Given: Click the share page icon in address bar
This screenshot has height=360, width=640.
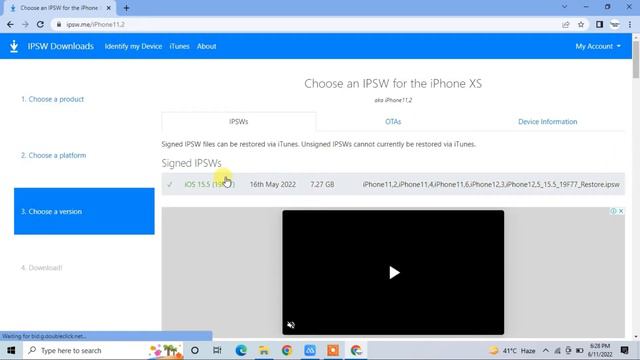Looking at the screenshot, I should (x=566, y=24).
